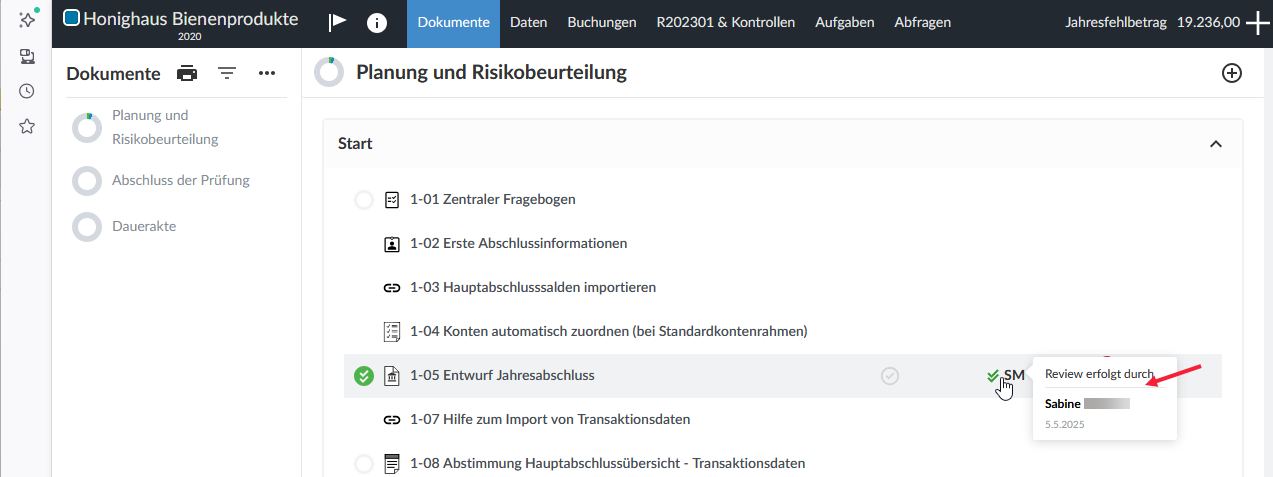Open 1-02 Erste Abschlussinformationen
Image resolution: width=1273 pixels, height=477 pixels.
[519, 244]
